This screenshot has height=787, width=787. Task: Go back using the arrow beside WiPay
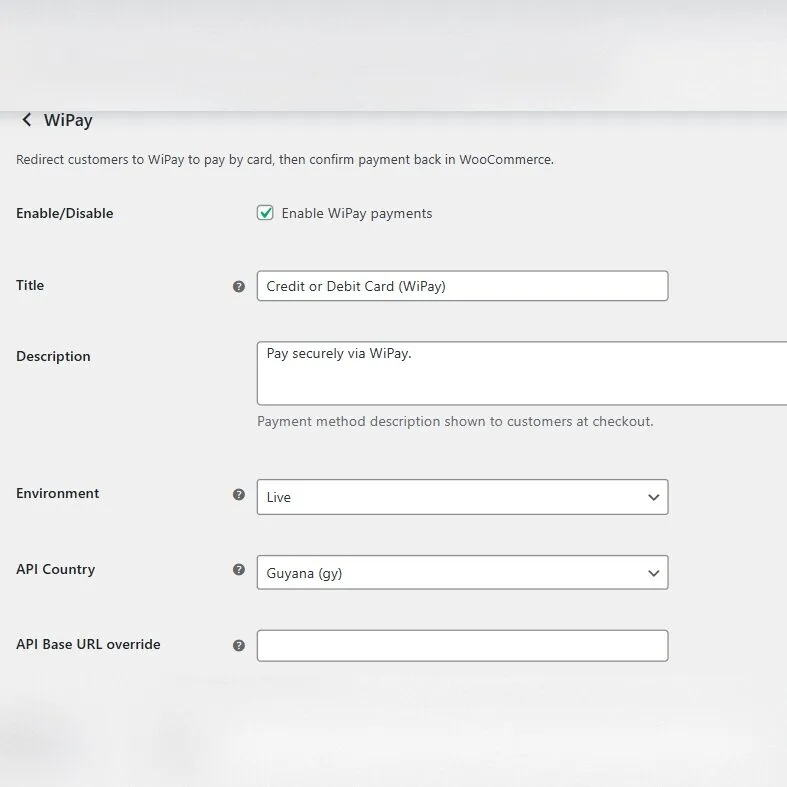click(27, 119)
